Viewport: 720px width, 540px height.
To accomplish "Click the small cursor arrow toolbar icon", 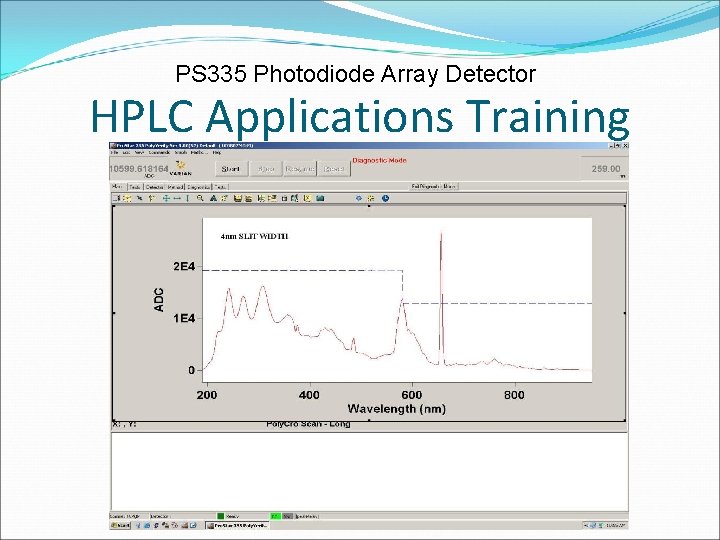I will coord(139,198).
